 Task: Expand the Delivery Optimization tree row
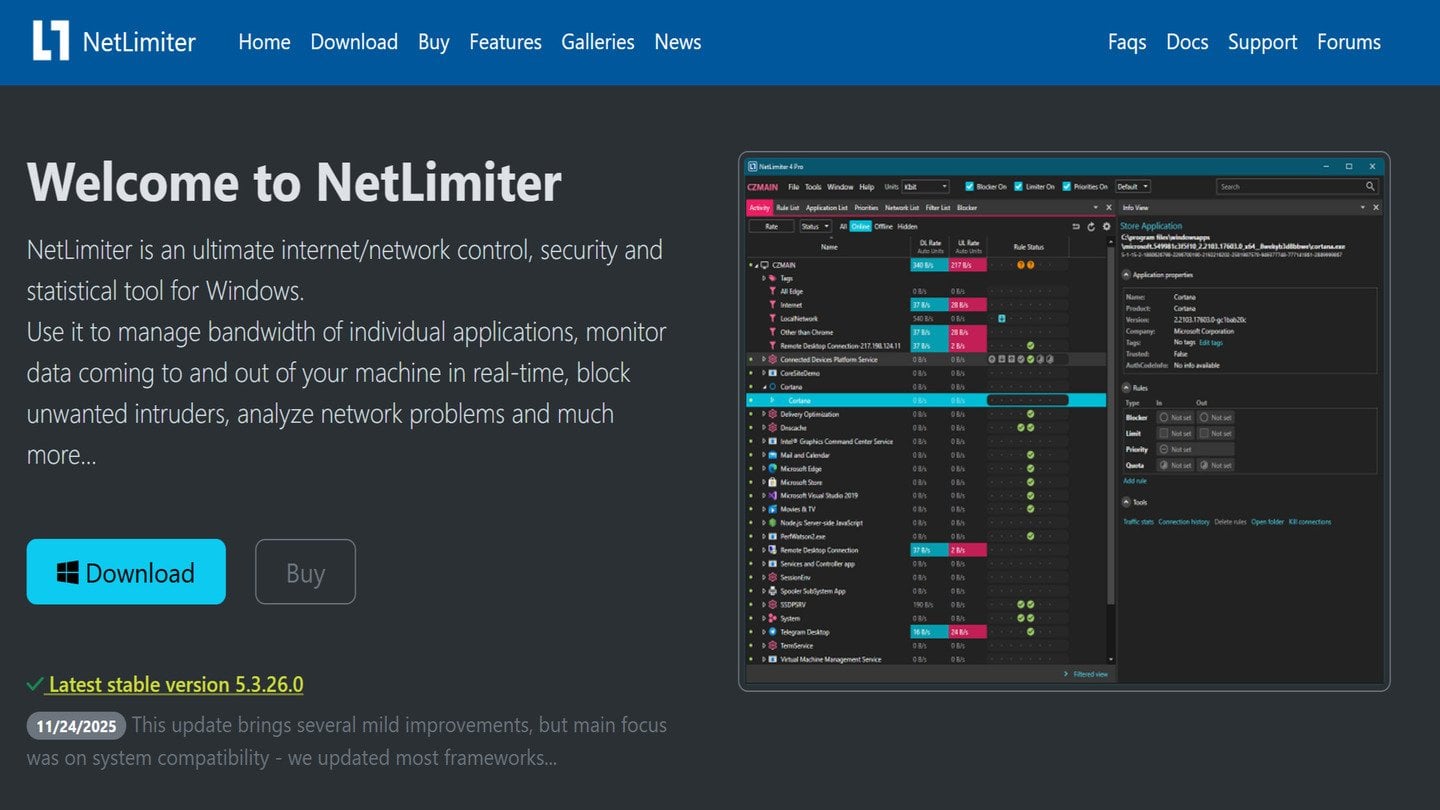(763, 414)
